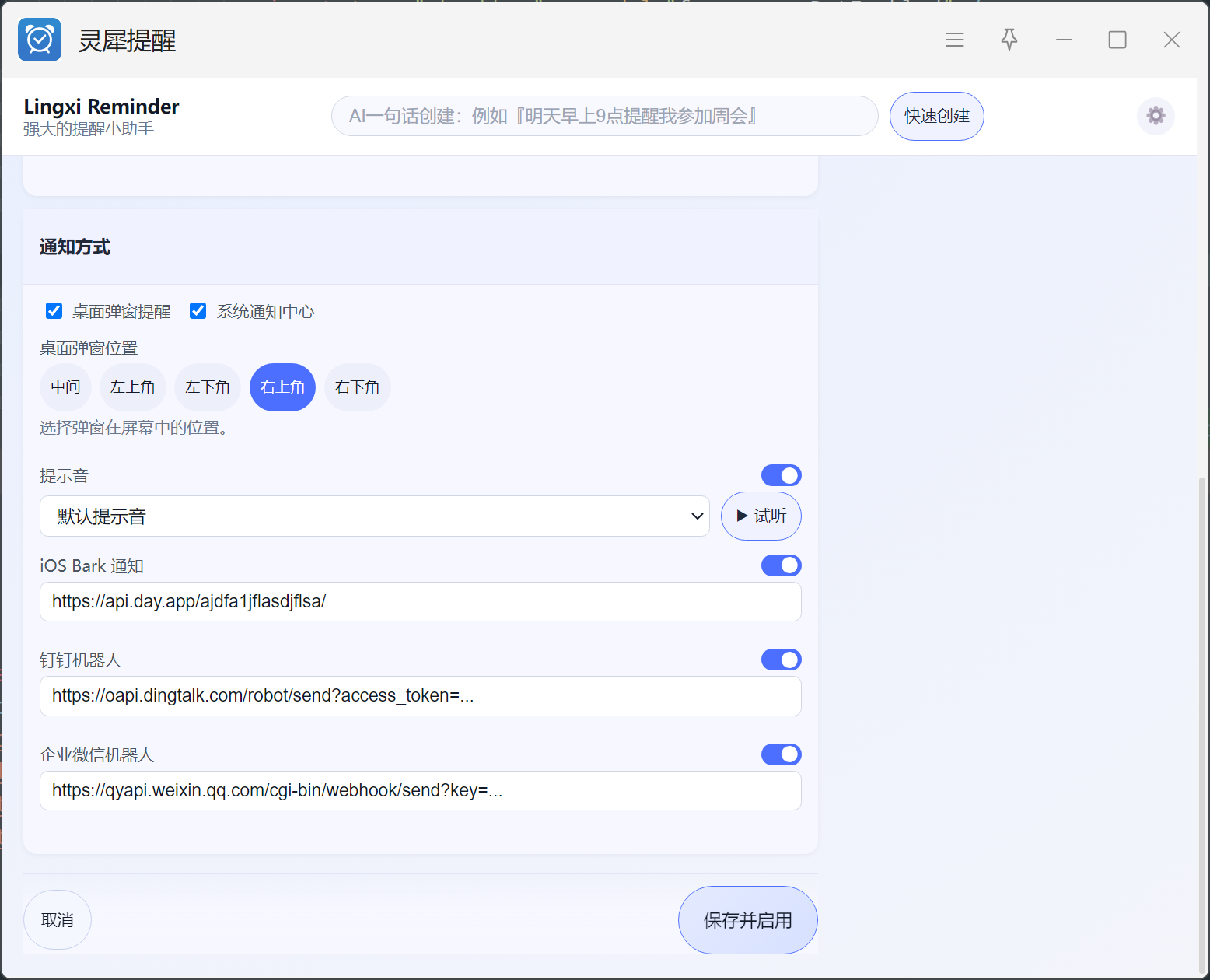The image size is (1210, 980).
Task: Disable the 钉钉机器人 toggle
Action: 781,660
